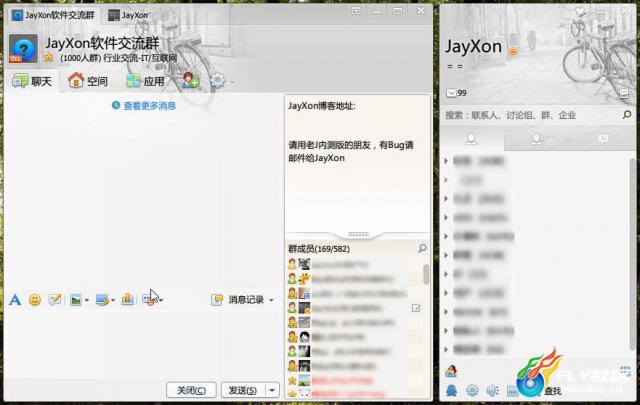Open the screenshot options dropdown arrow
This screenshot has height=405, width=640.
[x=113, y=300]
